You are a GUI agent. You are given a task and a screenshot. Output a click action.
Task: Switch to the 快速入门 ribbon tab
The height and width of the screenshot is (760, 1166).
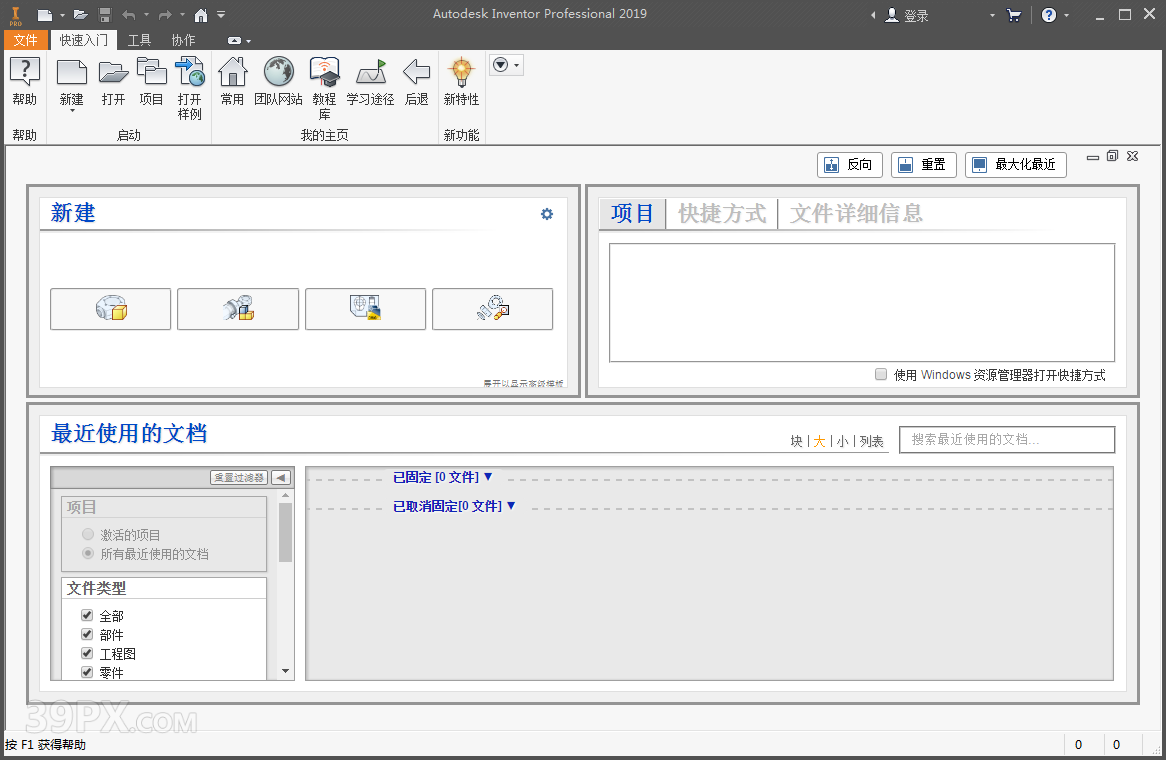83,40
